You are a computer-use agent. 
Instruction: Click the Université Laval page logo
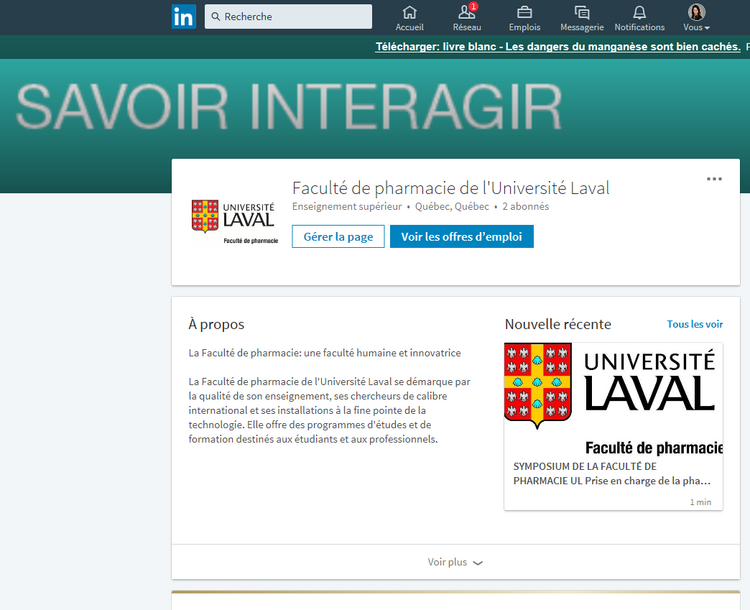point(234,221)
